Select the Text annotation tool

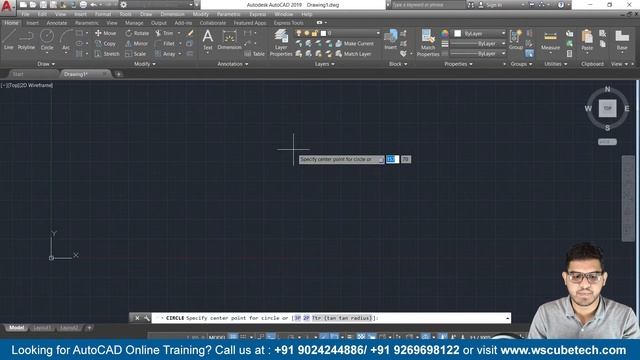coord(208,40)
